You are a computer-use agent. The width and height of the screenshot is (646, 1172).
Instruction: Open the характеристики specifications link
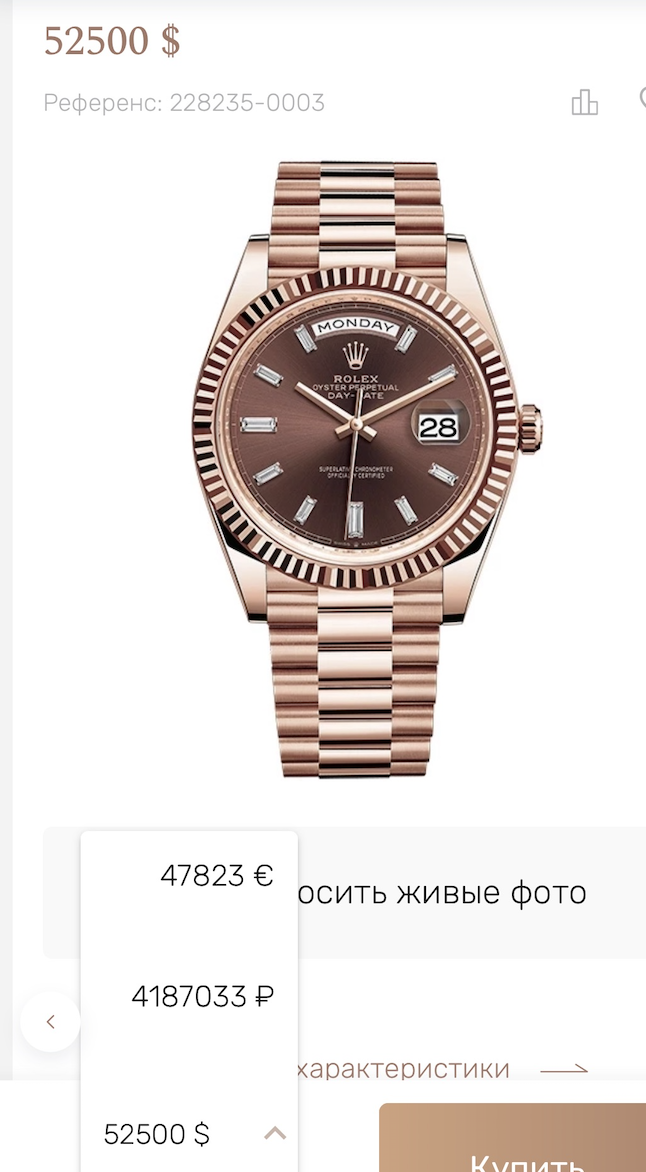404,1069
